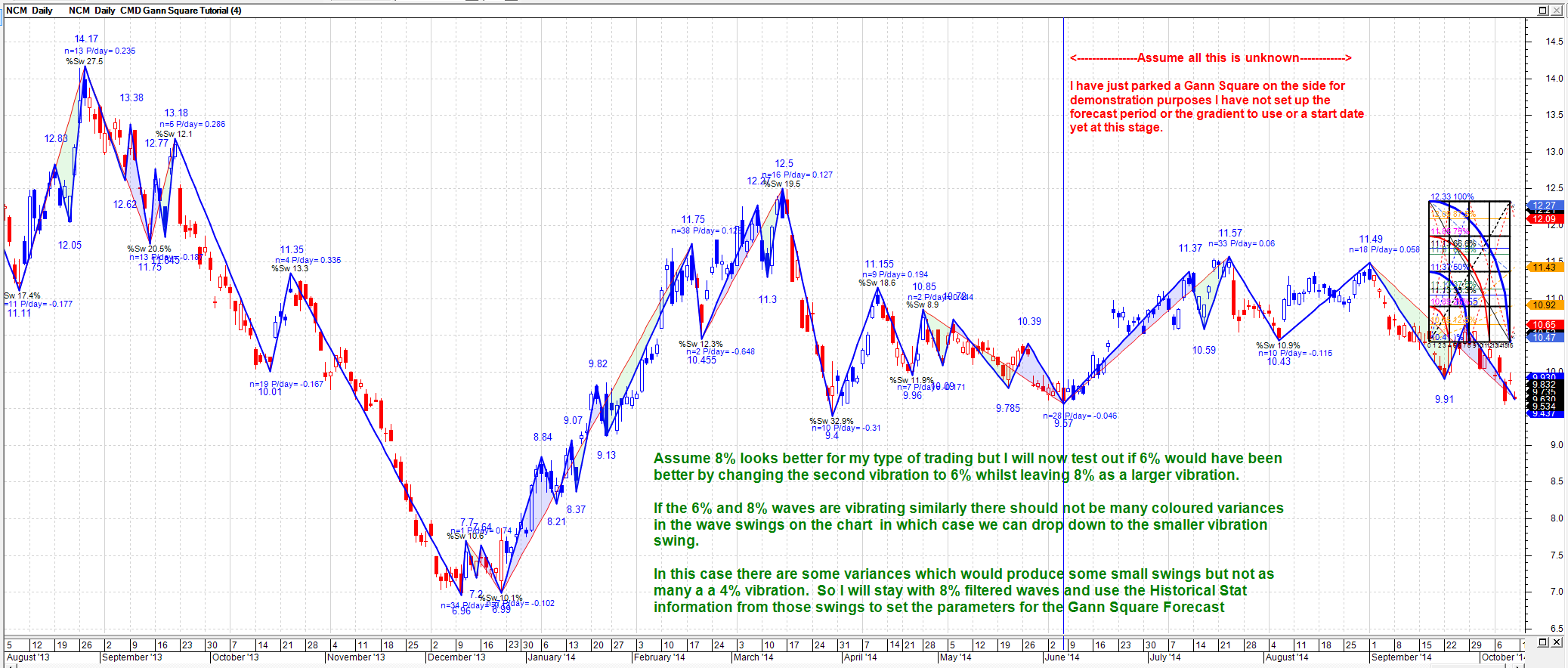This screenshot has width=1568, height=668.
Task: Click the 'NCM Daily' label in the title bar
Action: pyautogui.click(x=29, y=11)
